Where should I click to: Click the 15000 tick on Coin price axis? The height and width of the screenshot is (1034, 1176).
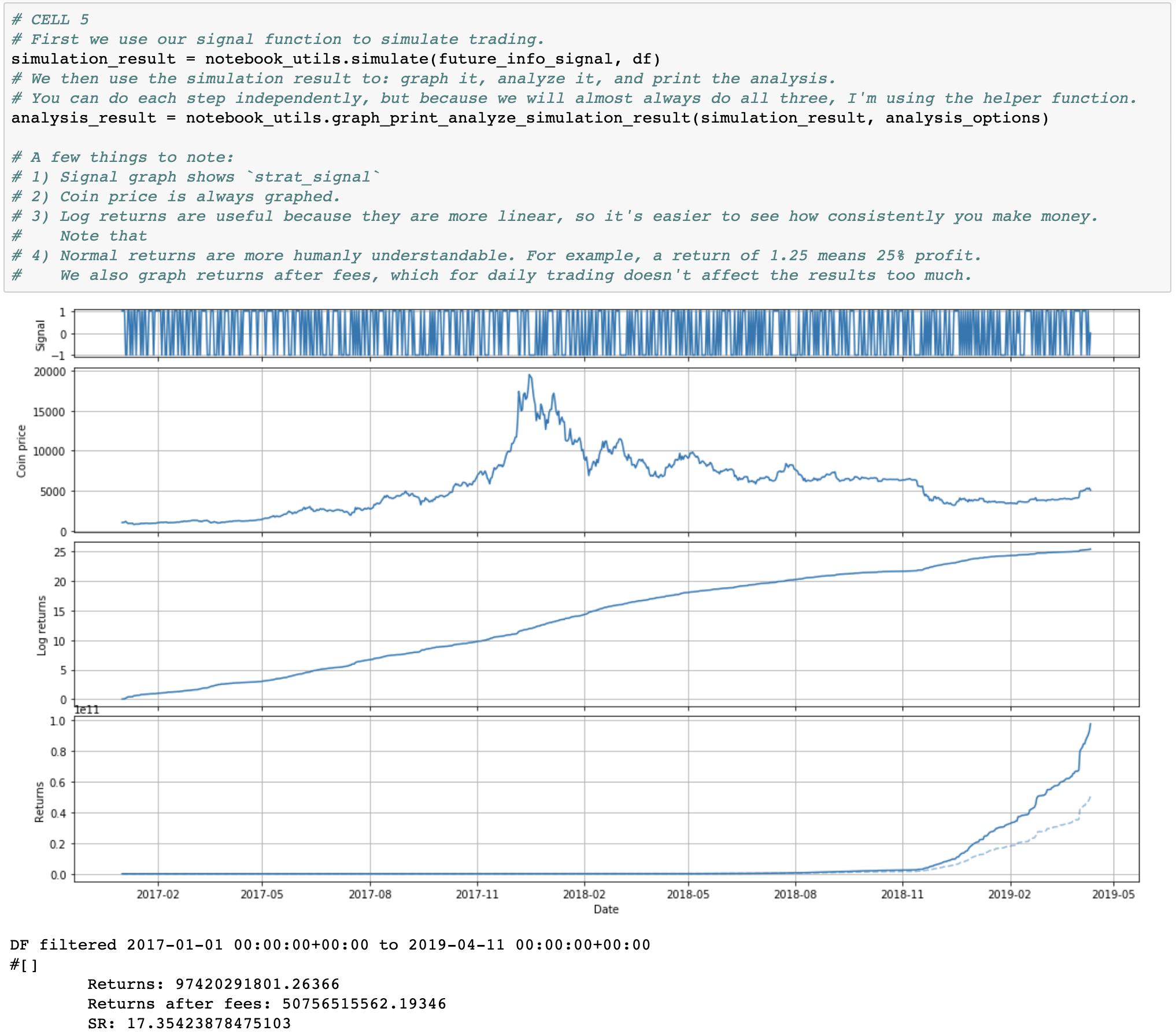point(50,412)
